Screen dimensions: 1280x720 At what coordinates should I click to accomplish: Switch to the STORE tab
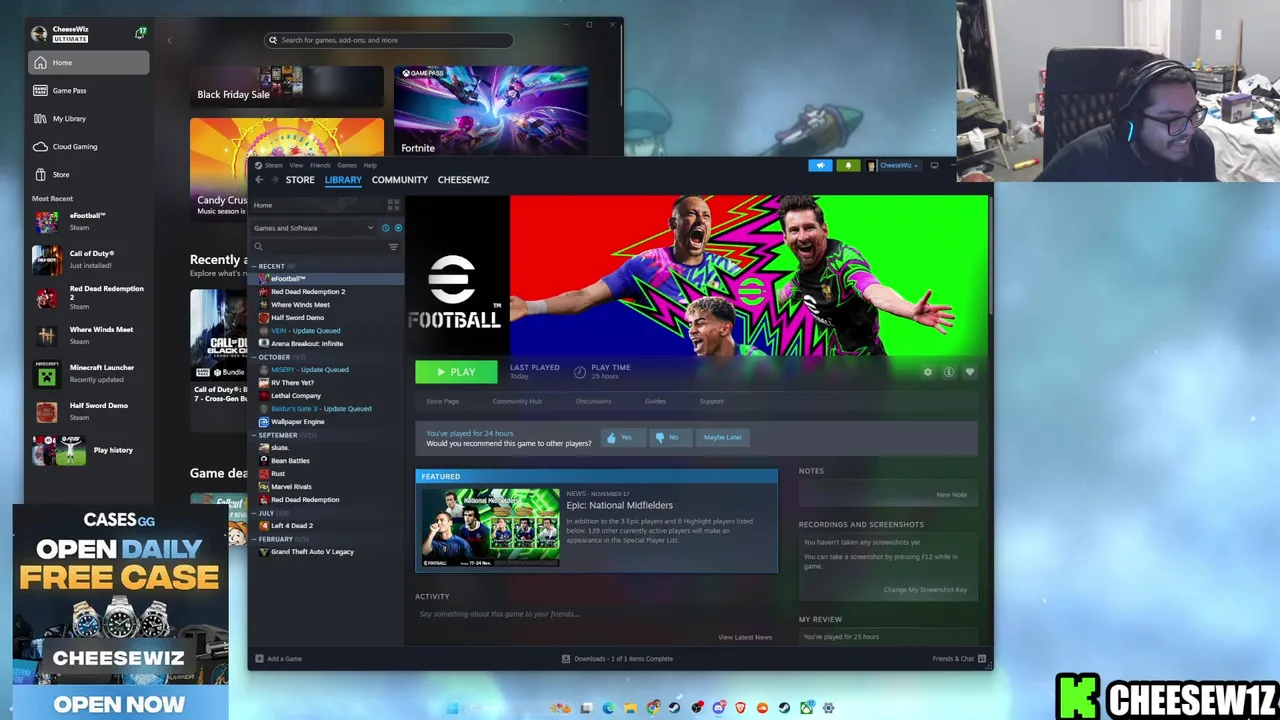click(x=300, y=180)
